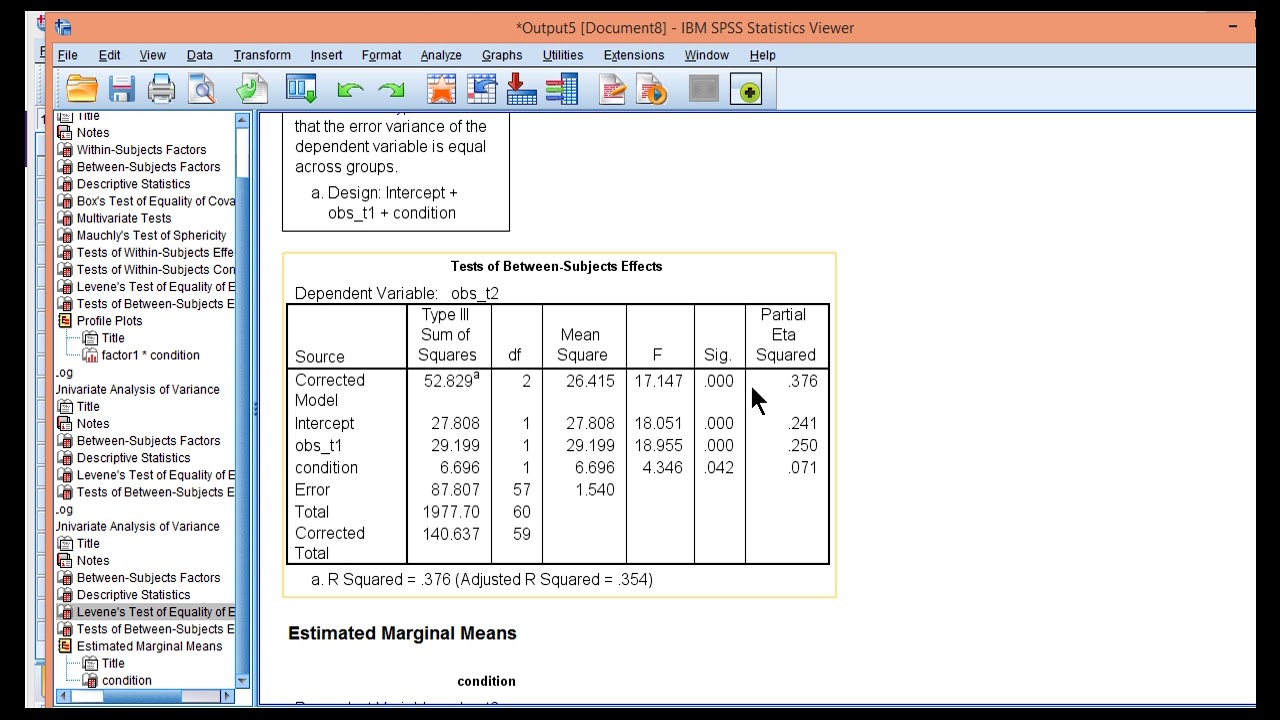Click the Go to Variable red arrow icon
The width and height of the screenshot is (1280, 720).
(x=521, y=91)
